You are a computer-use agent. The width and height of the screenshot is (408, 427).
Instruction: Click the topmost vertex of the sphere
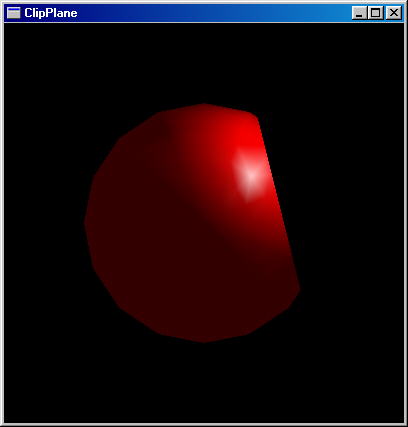tap(204, 105)
